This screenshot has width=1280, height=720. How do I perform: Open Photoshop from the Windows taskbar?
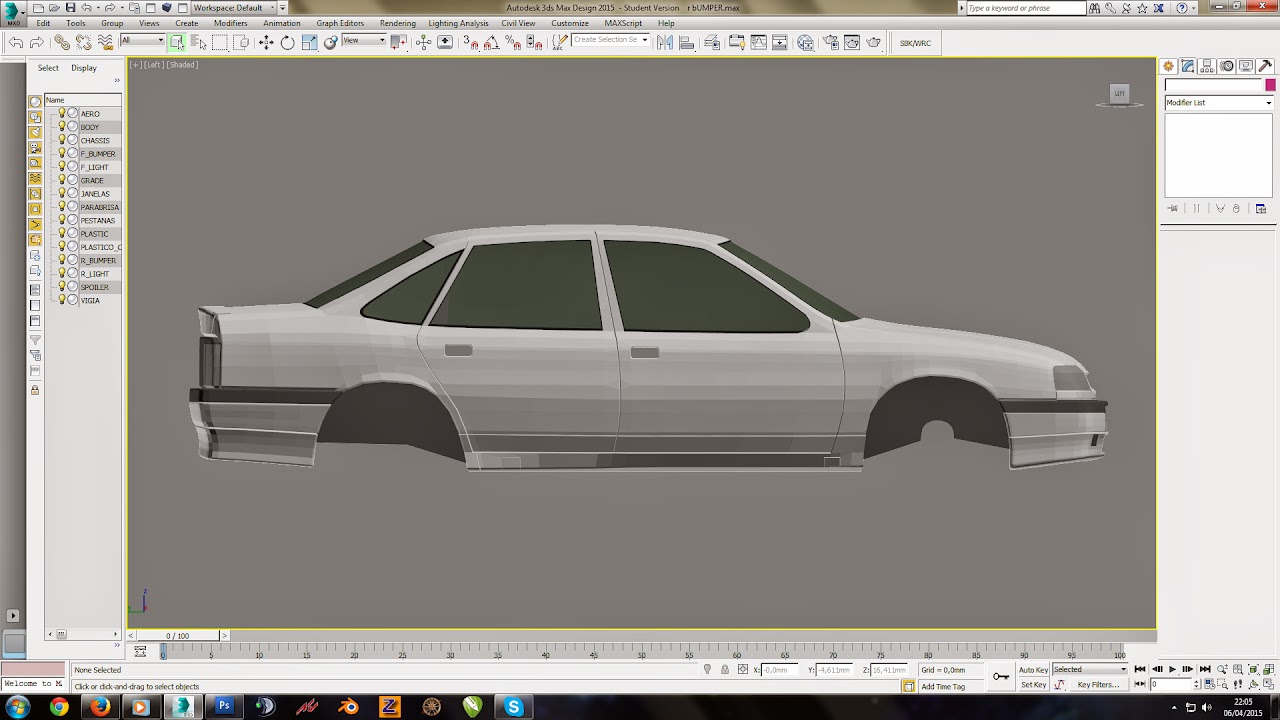tap(224, 707)
